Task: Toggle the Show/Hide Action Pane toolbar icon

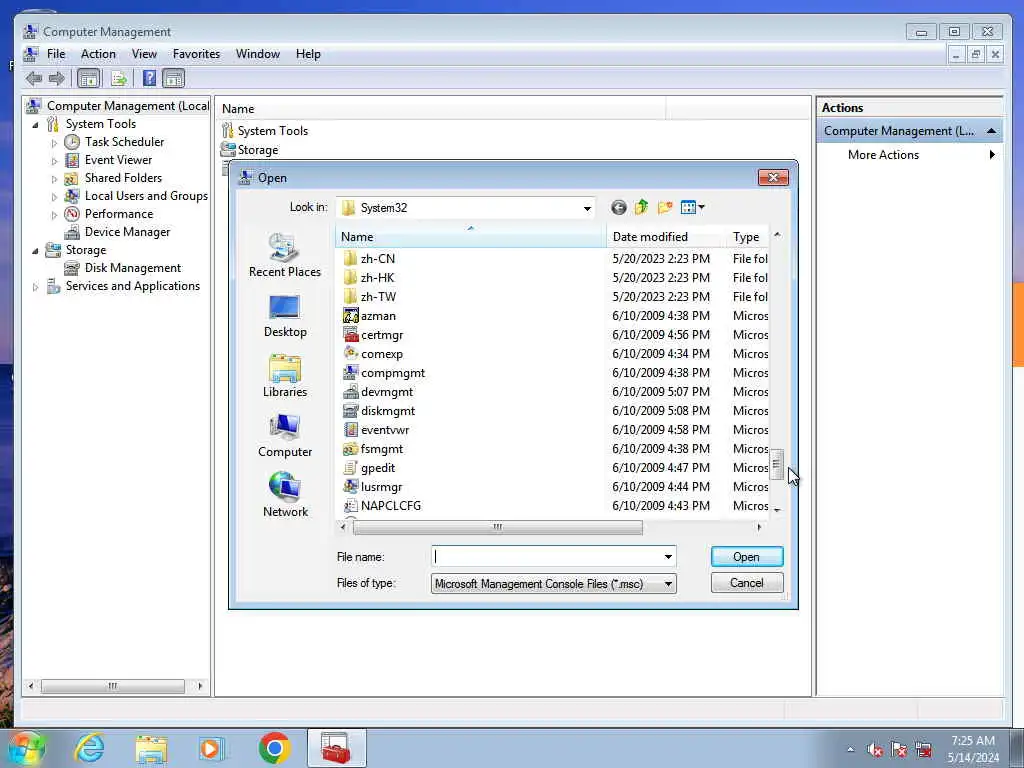Action: pos(174,79)
